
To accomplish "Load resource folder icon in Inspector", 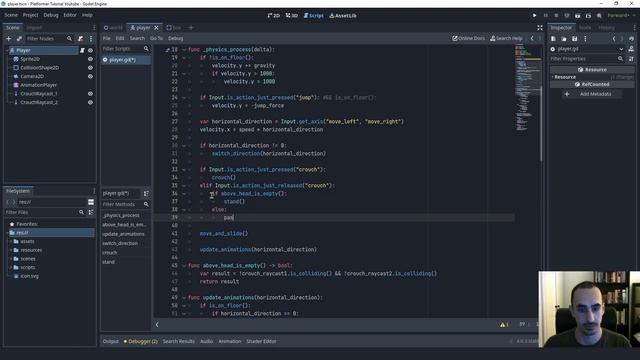I will [x=564, y=38].
